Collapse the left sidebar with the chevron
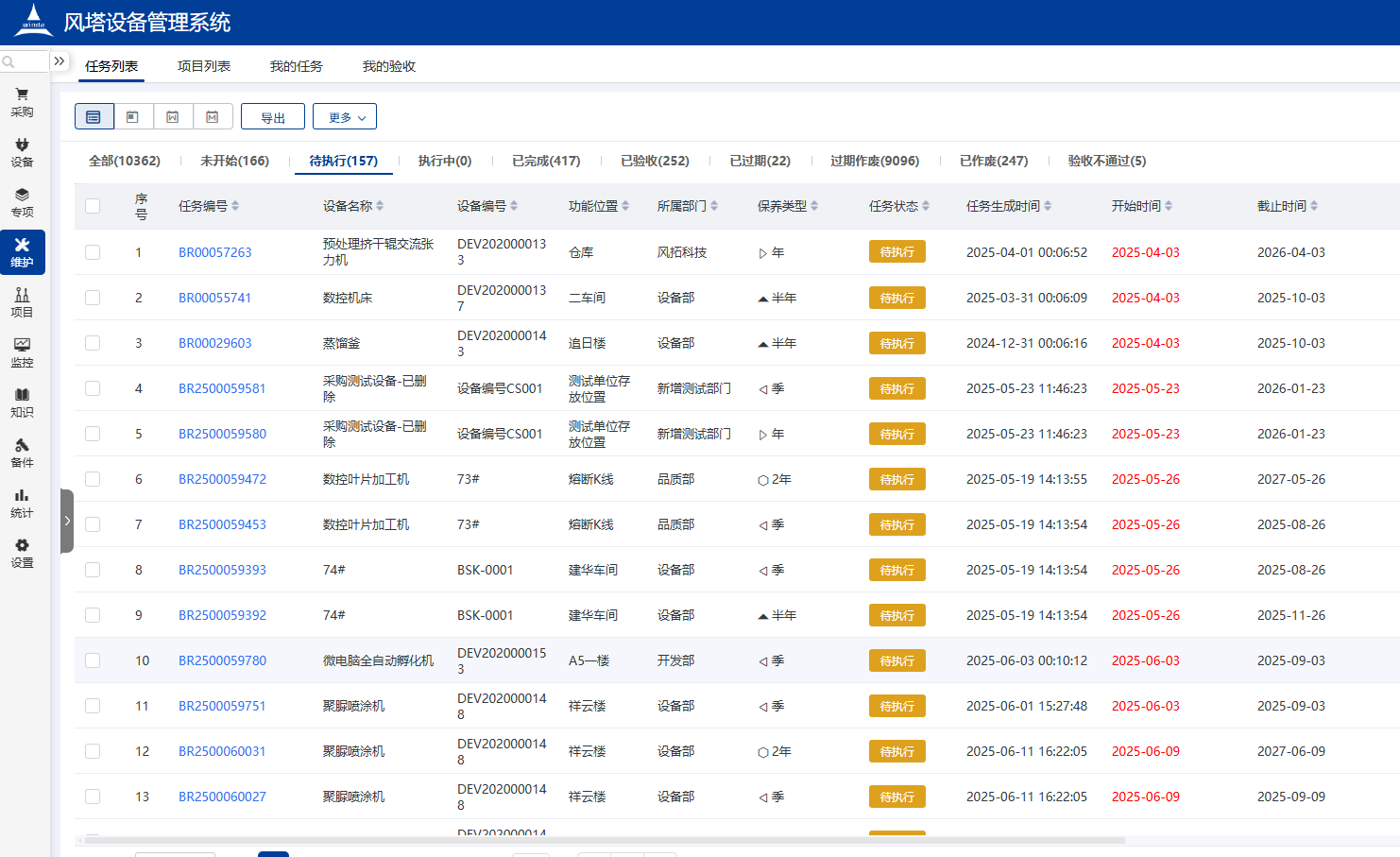 [x=66, y=521]
